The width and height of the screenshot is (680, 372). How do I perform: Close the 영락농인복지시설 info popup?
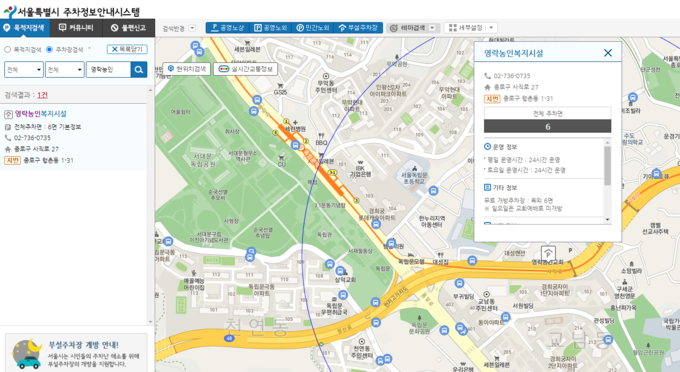point(608,53)
